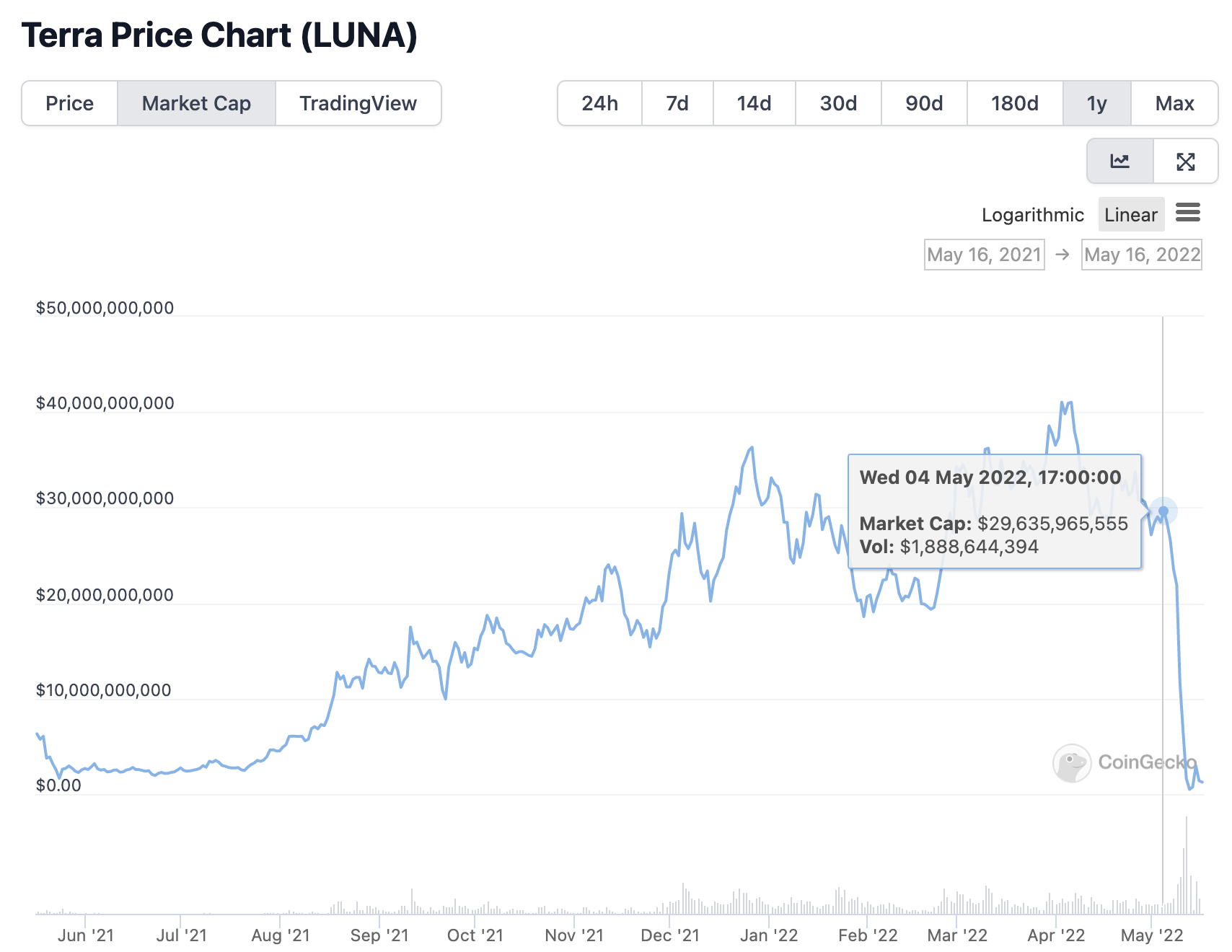This screenshot has height=952, width=1232.
Task: Click the line chart view icon
Action: (x=1120, y=161)
